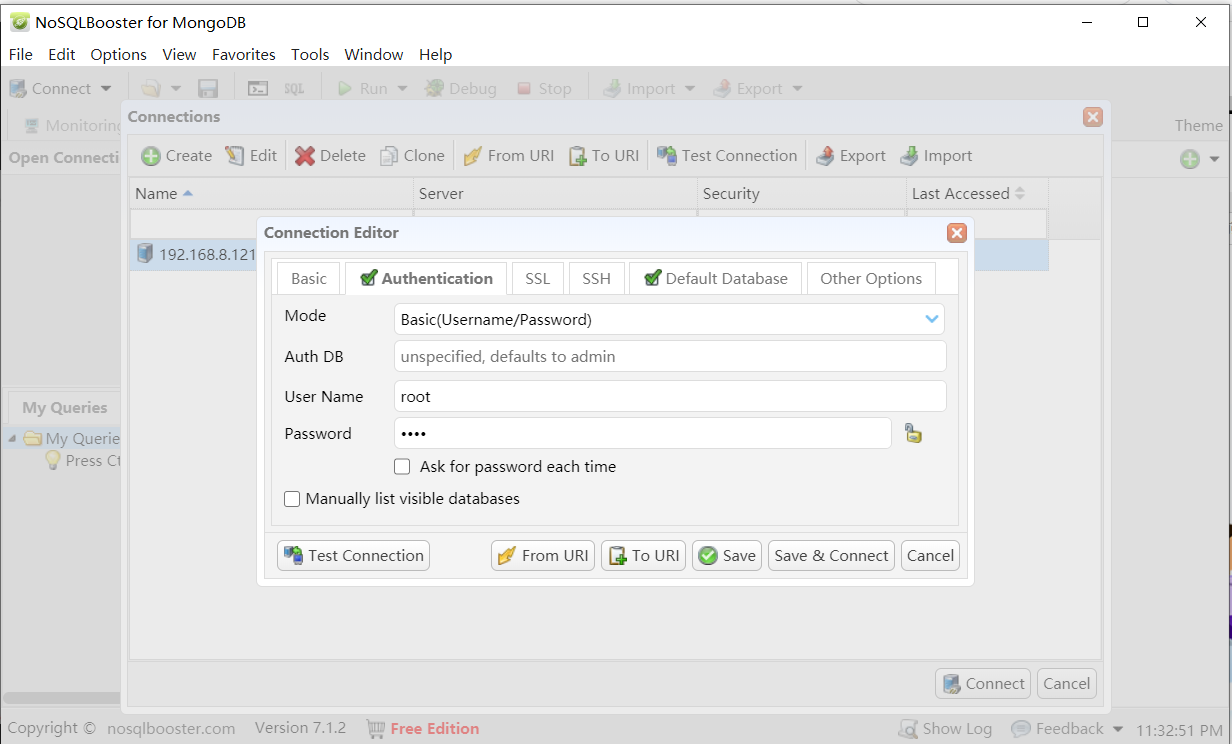Sort by the Last Accessed column header

(x=977, y=194)
